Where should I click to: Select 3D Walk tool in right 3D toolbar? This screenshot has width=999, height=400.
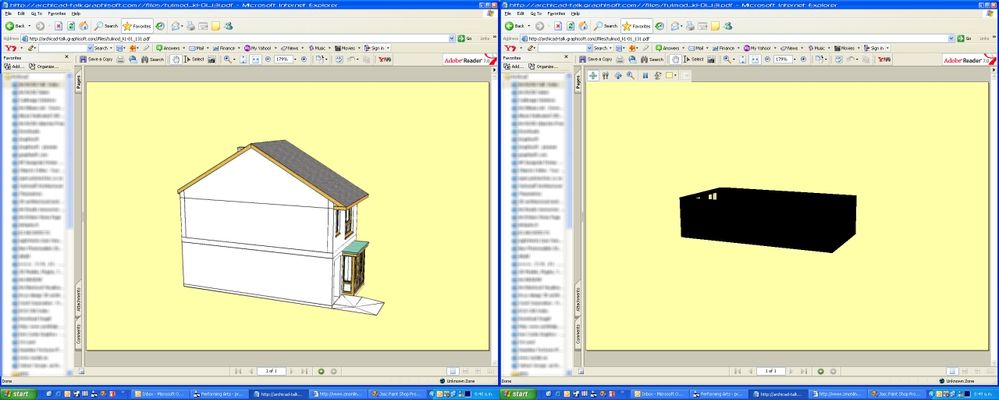[x=605, y=75]
